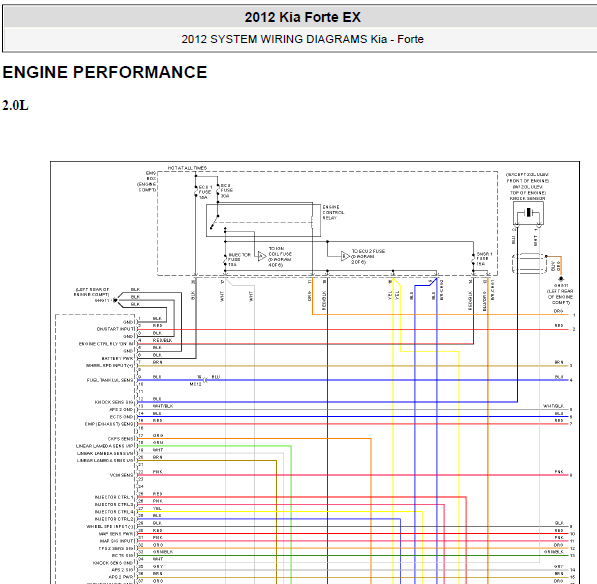Click the WHEEL SPD INPUT (+) label
Viewport: 597px width, 584px height.
(110, 365)
